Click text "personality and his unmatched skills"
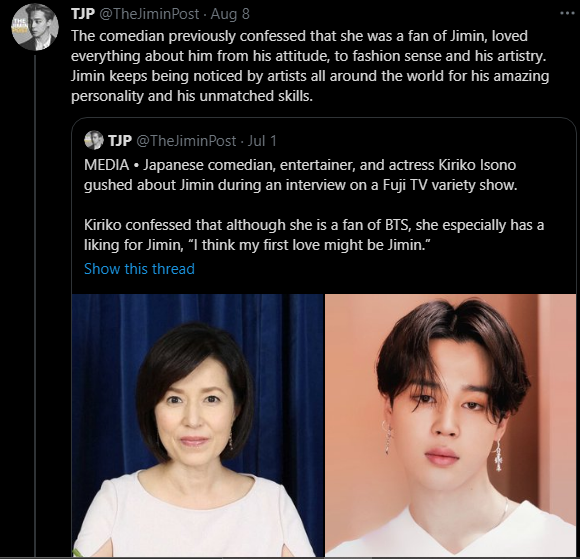Viewport: 580px width, 559px height. (x=192, y=96)
